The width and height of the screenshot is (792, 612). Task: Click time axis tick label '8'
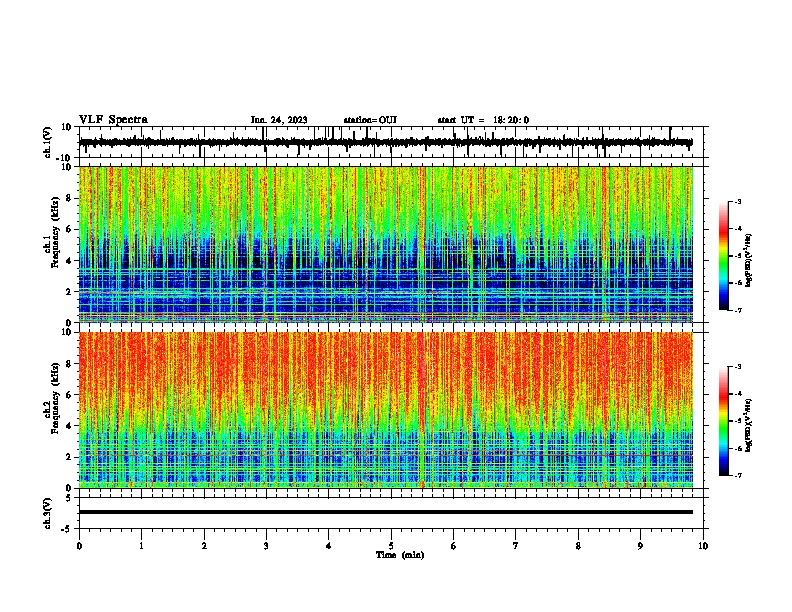[x=578, y=546]
